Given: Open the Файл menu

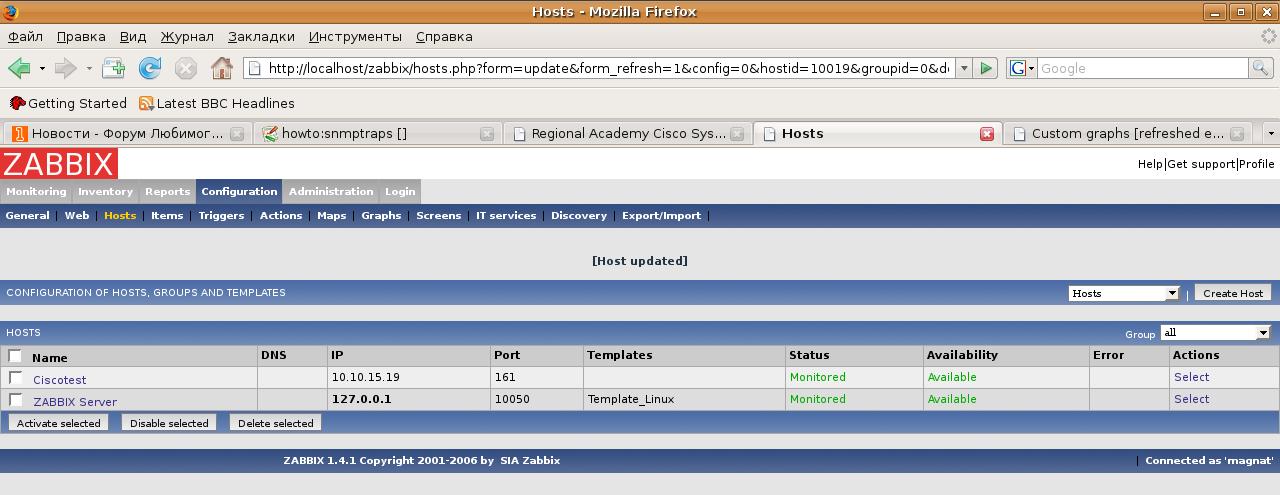Looking at the screenshot, I should 25,36.
